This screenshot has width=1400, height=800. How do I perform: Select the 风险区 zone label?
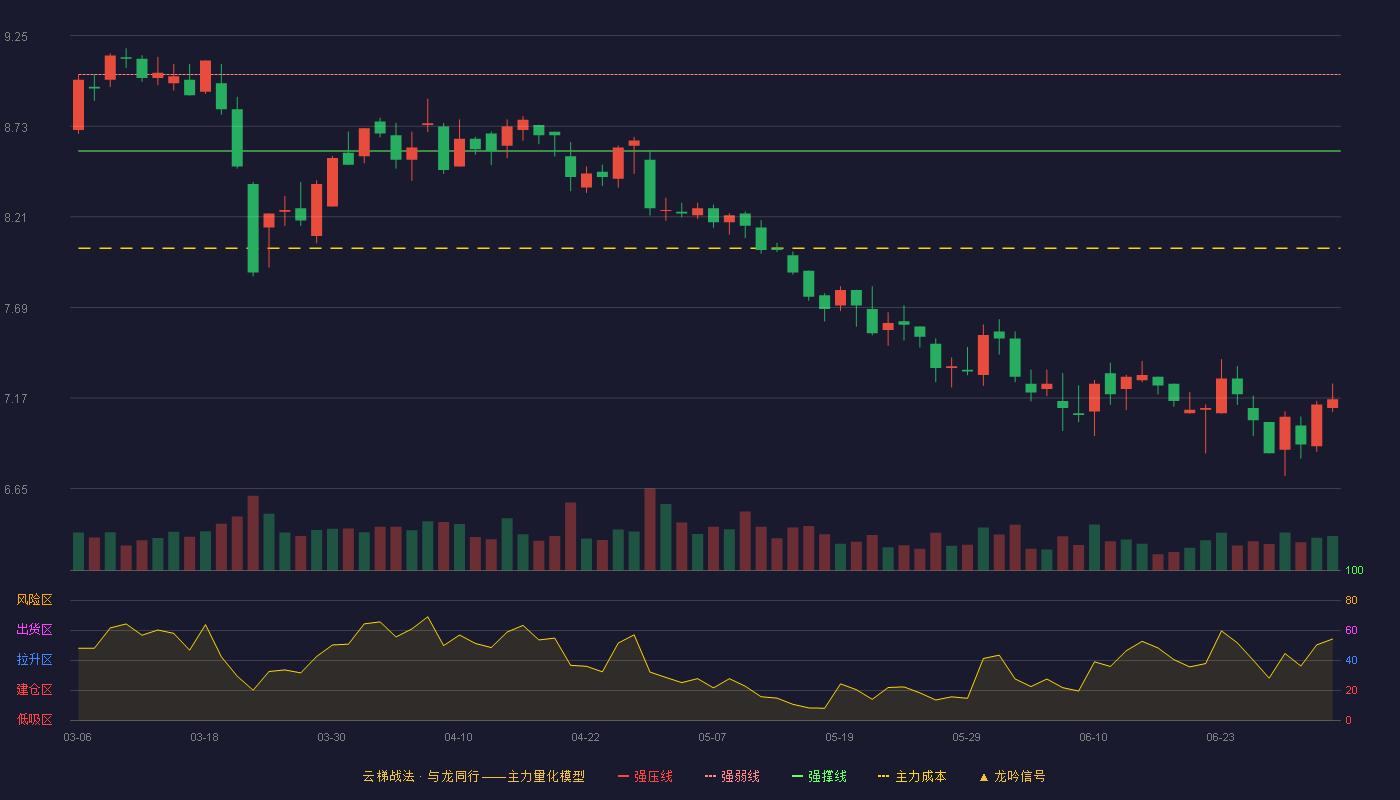coord(34,600)
